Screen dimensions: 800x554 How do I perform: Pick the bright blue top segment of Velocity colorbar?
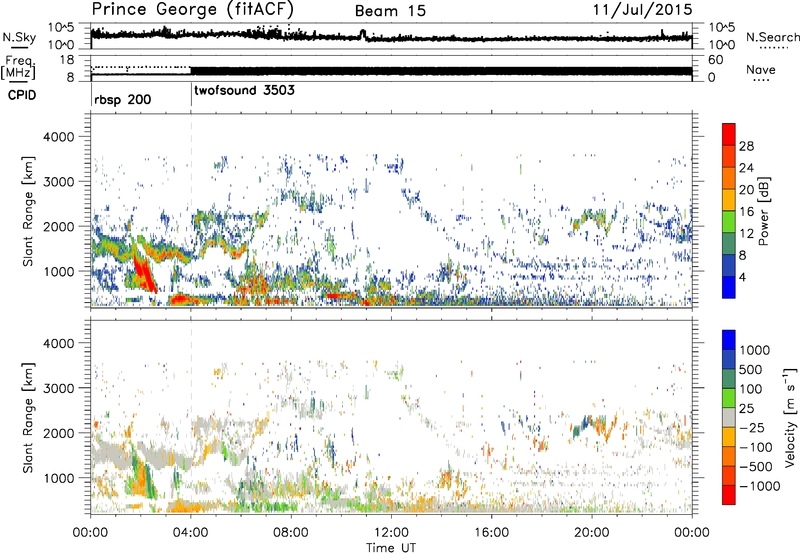729,340
